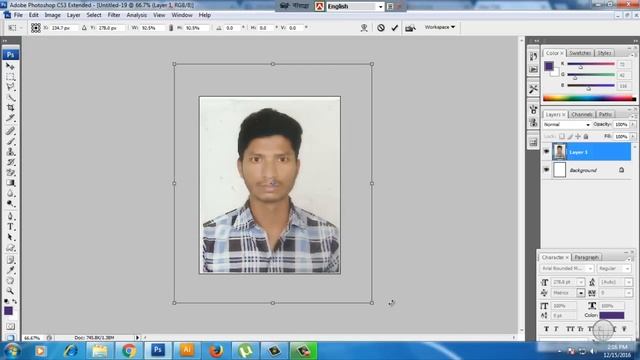Select the Blur tool

click(10, 193)
